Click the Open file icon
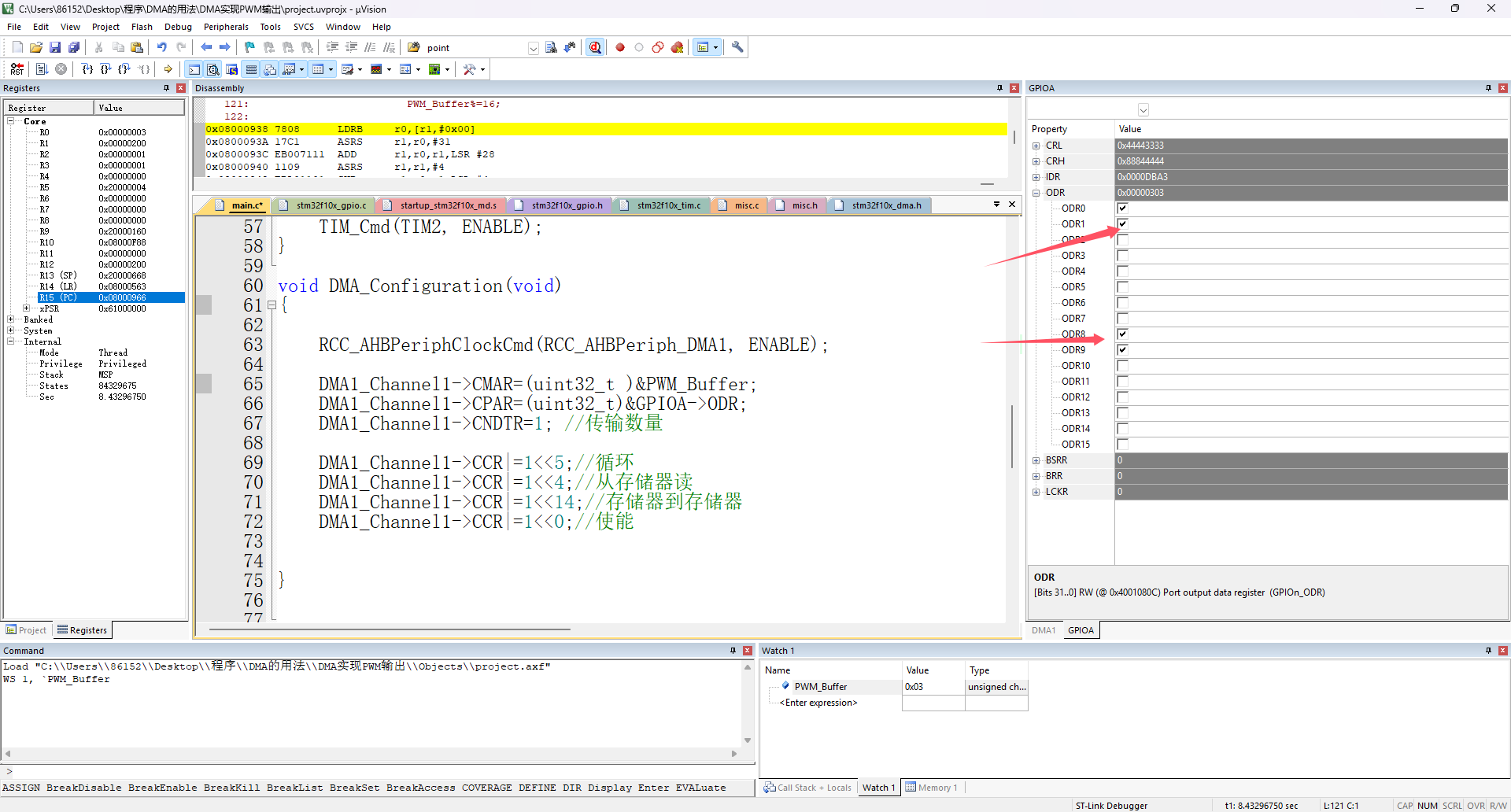The width and height of the screenshot is (1511, 812). [36, 47]
